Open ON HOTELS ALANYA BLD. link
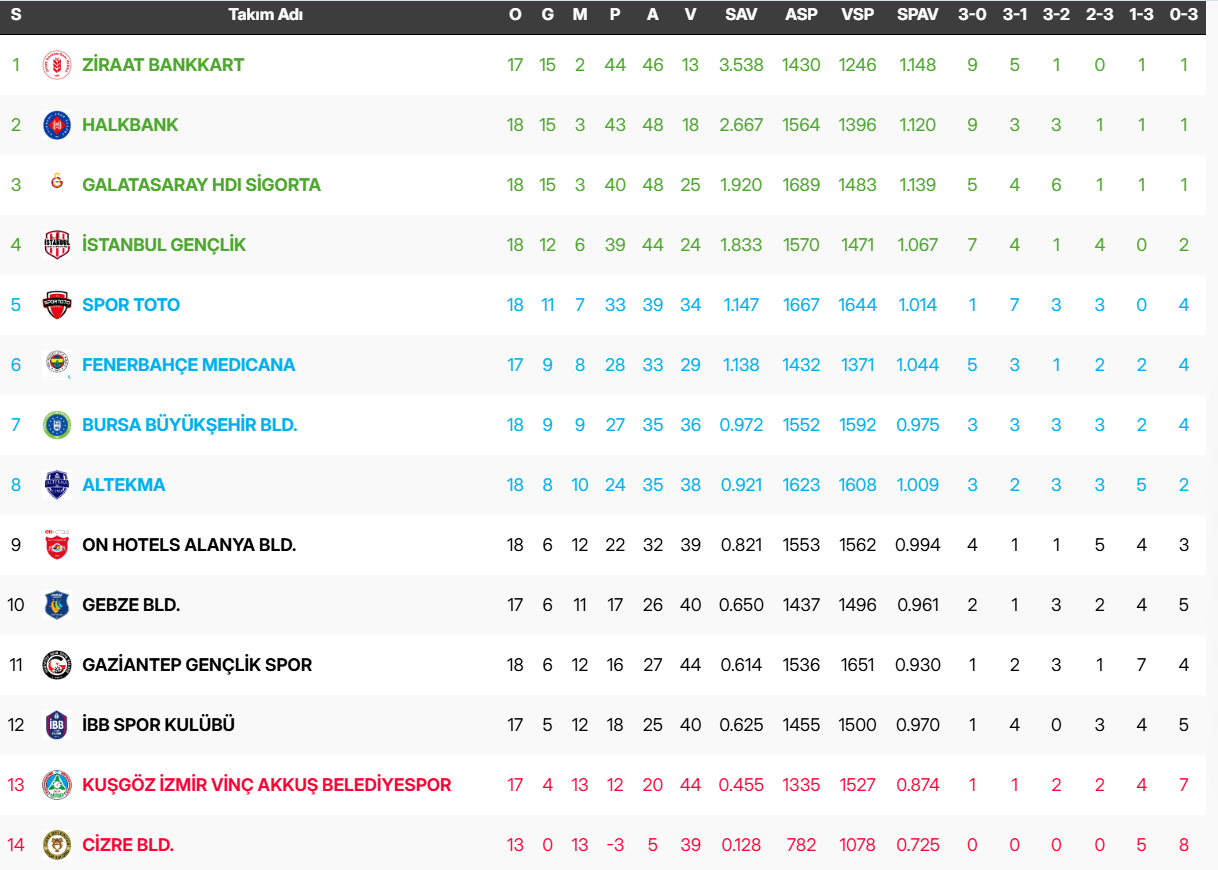This screenshot has width=1218, height=870. [x=189, y=545]
